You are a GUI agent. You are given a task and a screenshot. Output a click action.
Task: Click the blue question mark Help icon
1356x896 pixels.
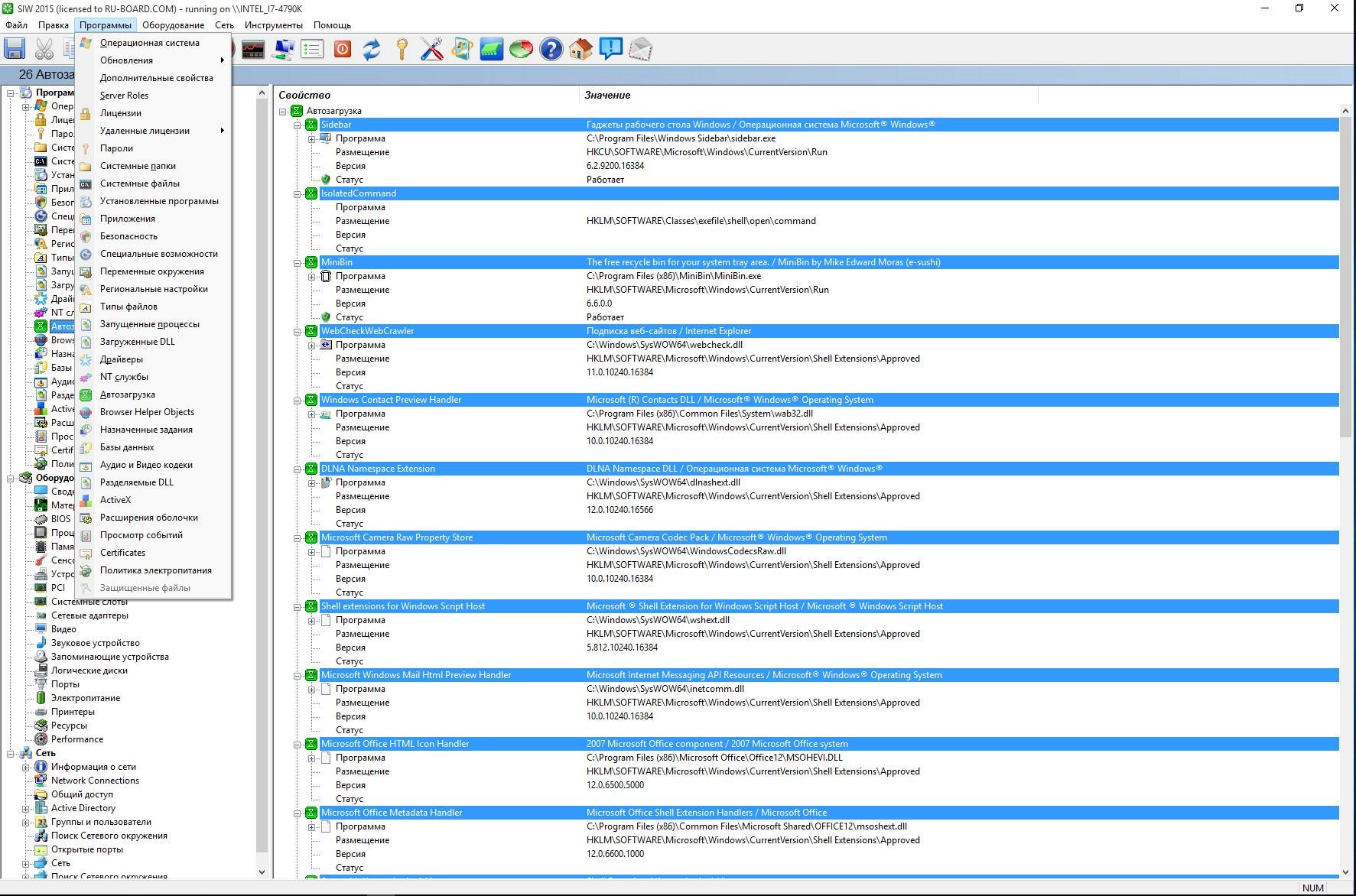[551, 50]
